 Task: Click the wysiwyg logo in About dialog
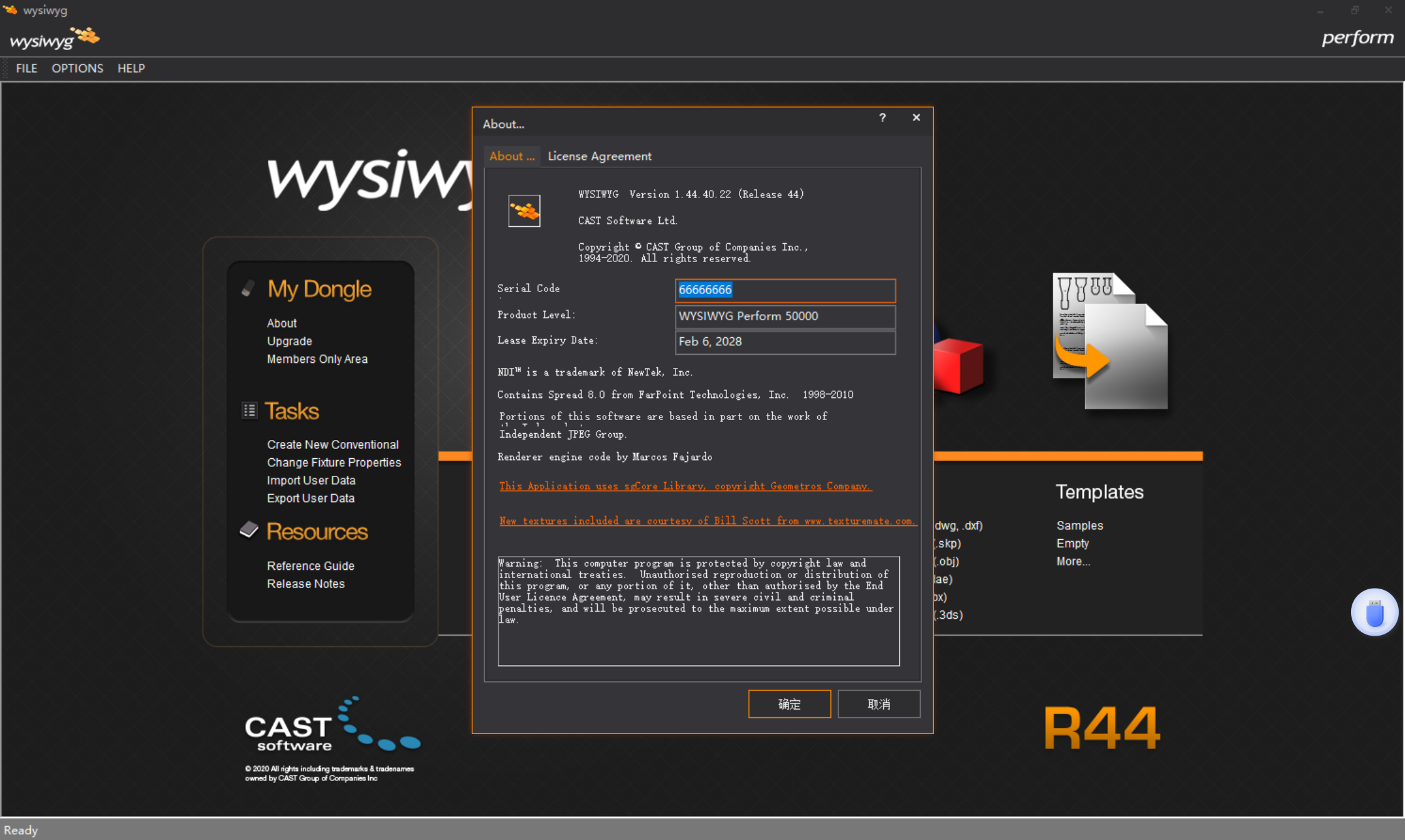(524, 211)
